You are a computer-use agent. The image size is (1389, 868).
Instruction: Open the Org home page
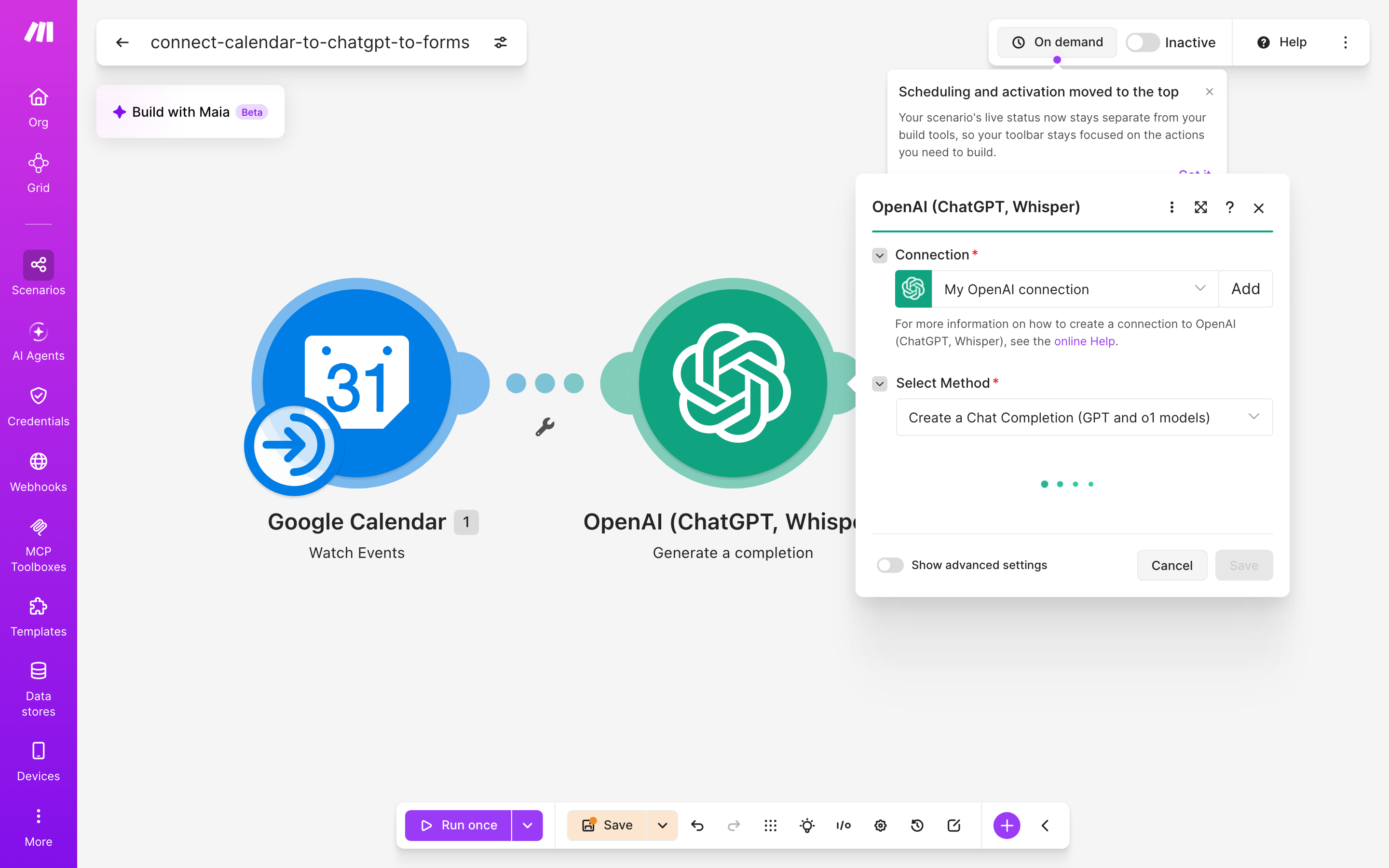pos(39,108)
